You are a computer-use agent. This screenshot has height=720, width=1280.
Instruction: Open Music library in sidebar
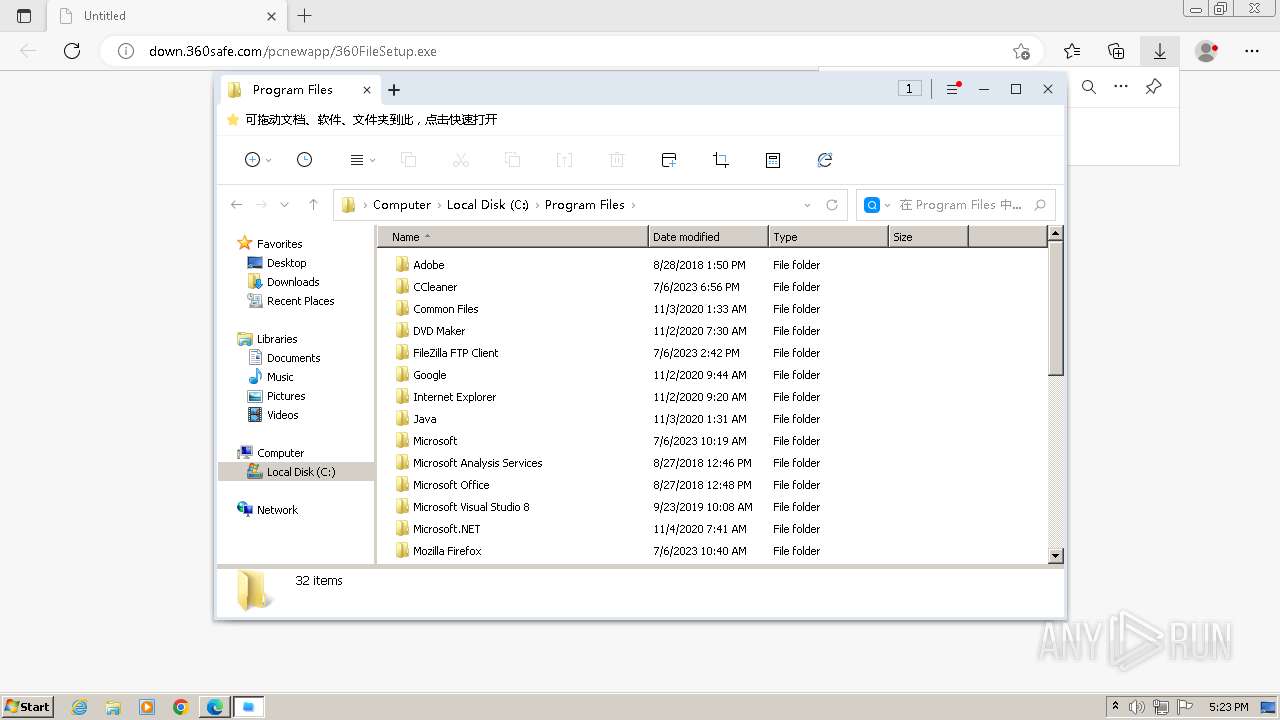point(280,377)
